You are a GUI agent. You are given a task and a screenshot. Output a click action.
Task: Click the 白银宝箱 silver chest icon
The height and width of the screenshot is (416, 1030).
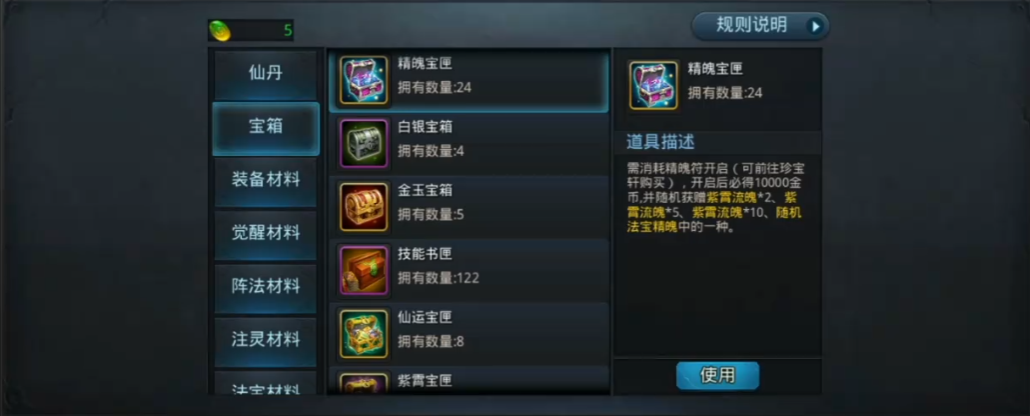[364, 144]
